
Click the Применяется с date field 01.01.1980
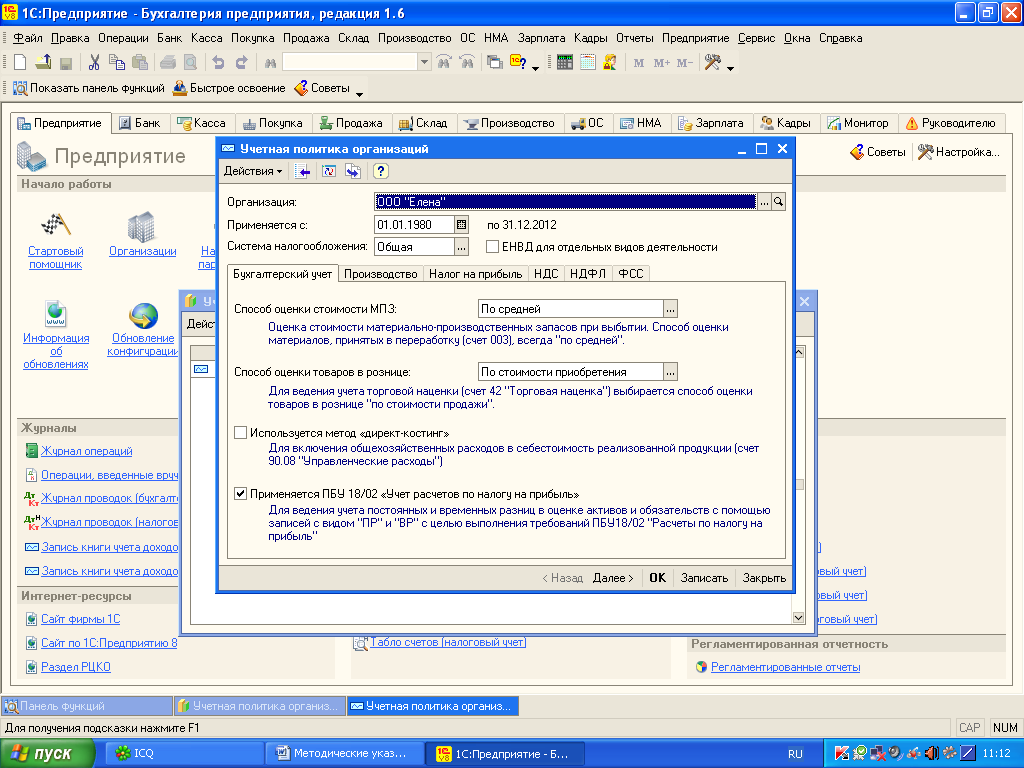pos(414,225)
